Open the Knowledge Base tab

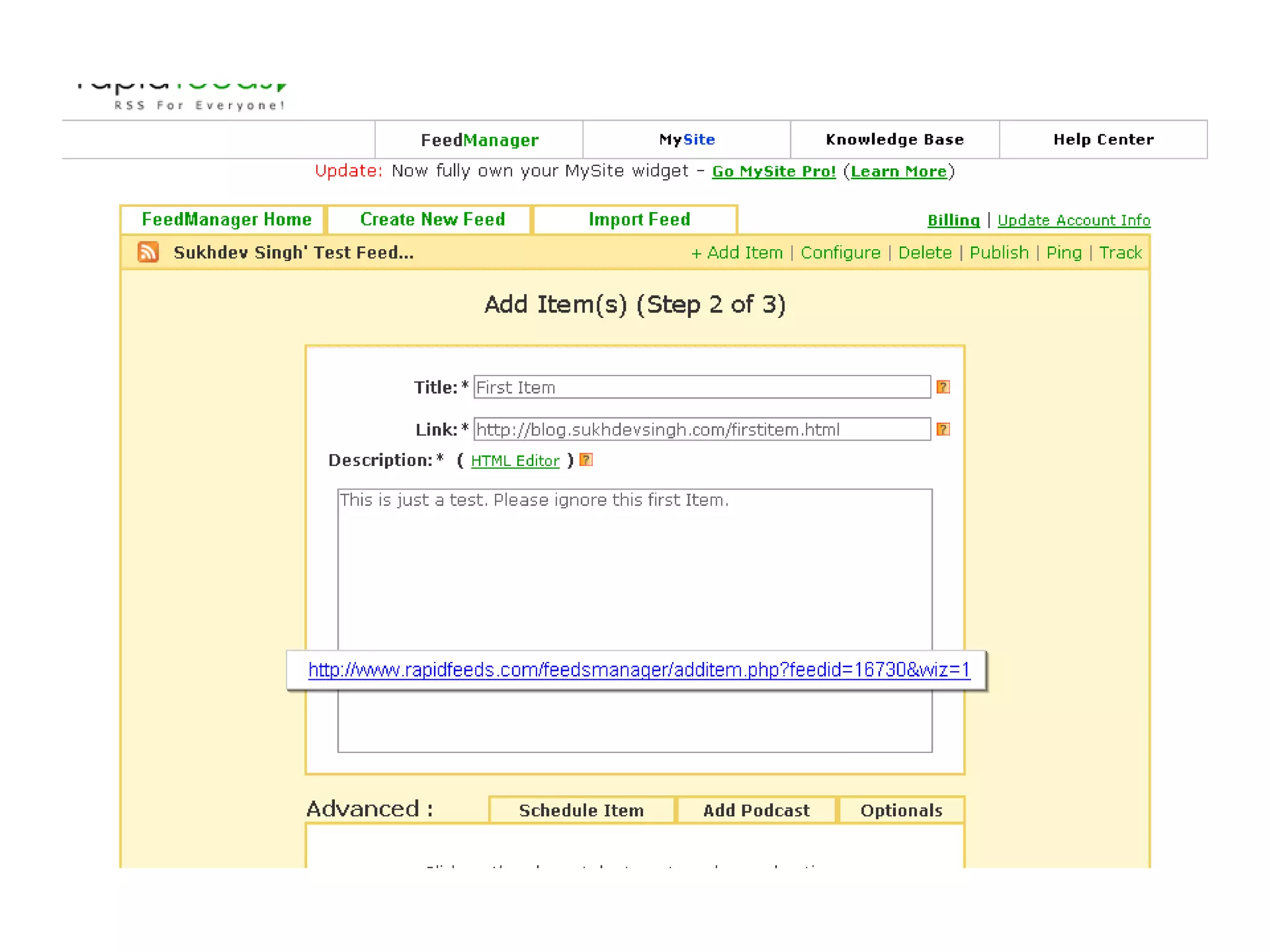click(x=894, y=140)
